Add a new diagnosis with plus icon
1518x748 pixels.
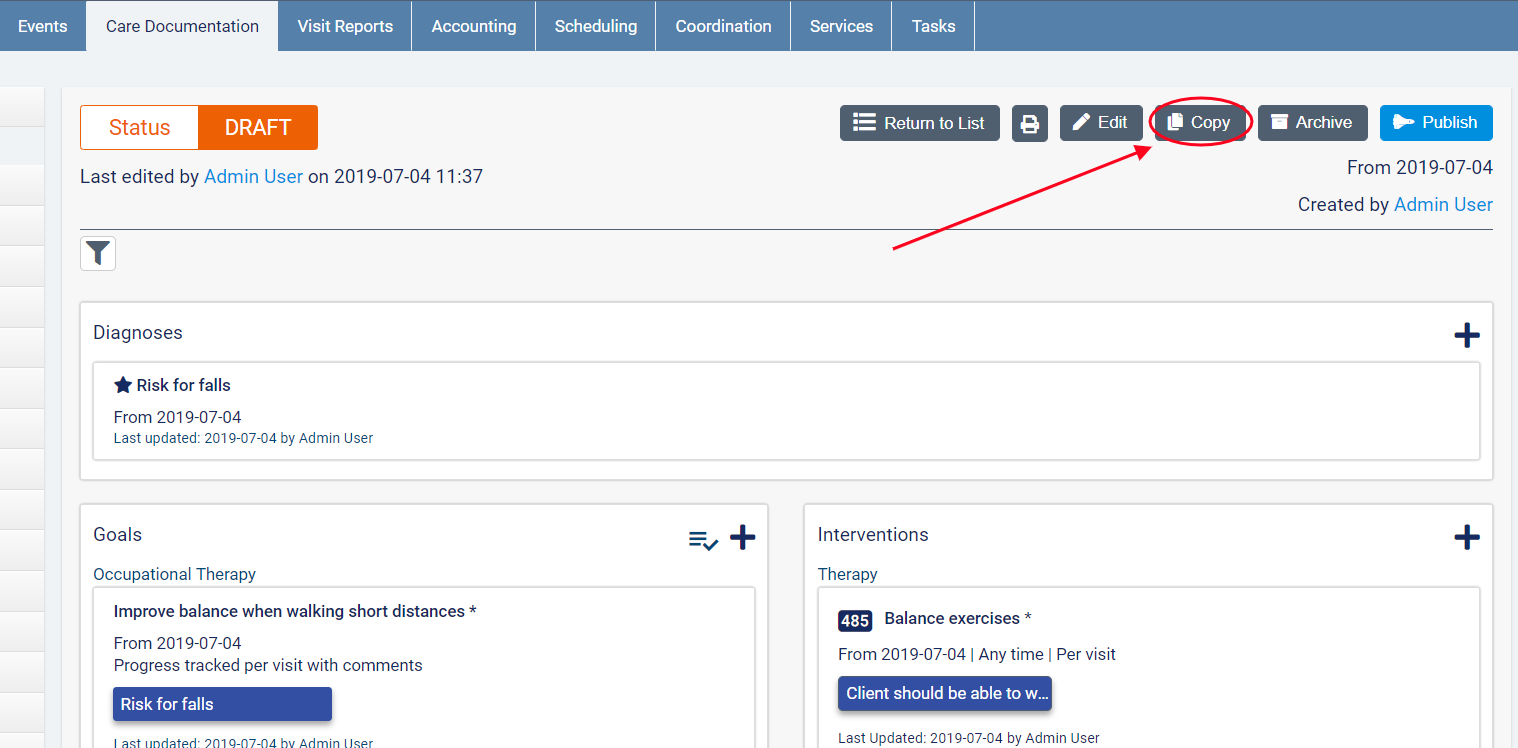click(x=1466, y=335)
